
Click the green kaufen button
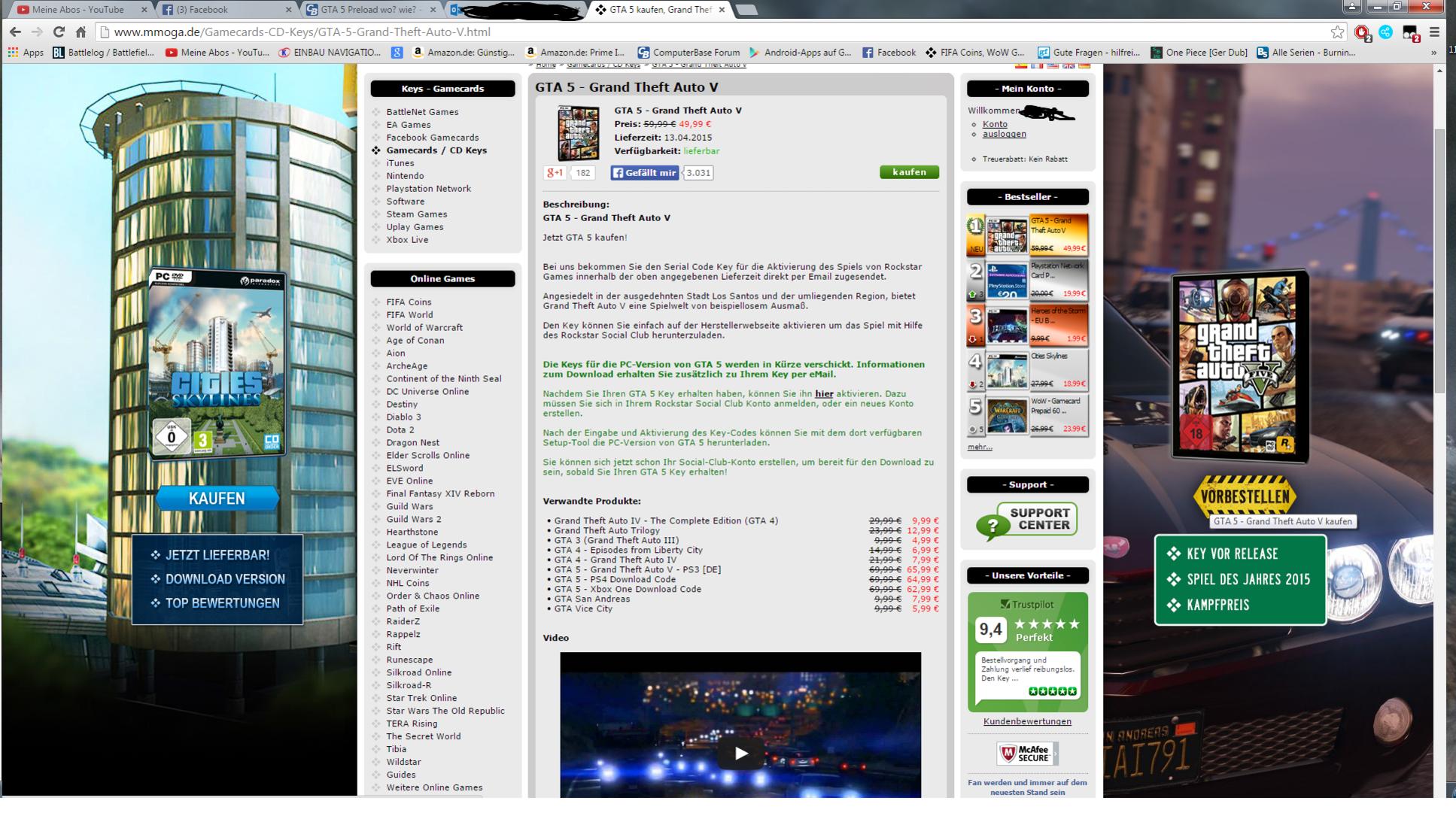point(909,172)
